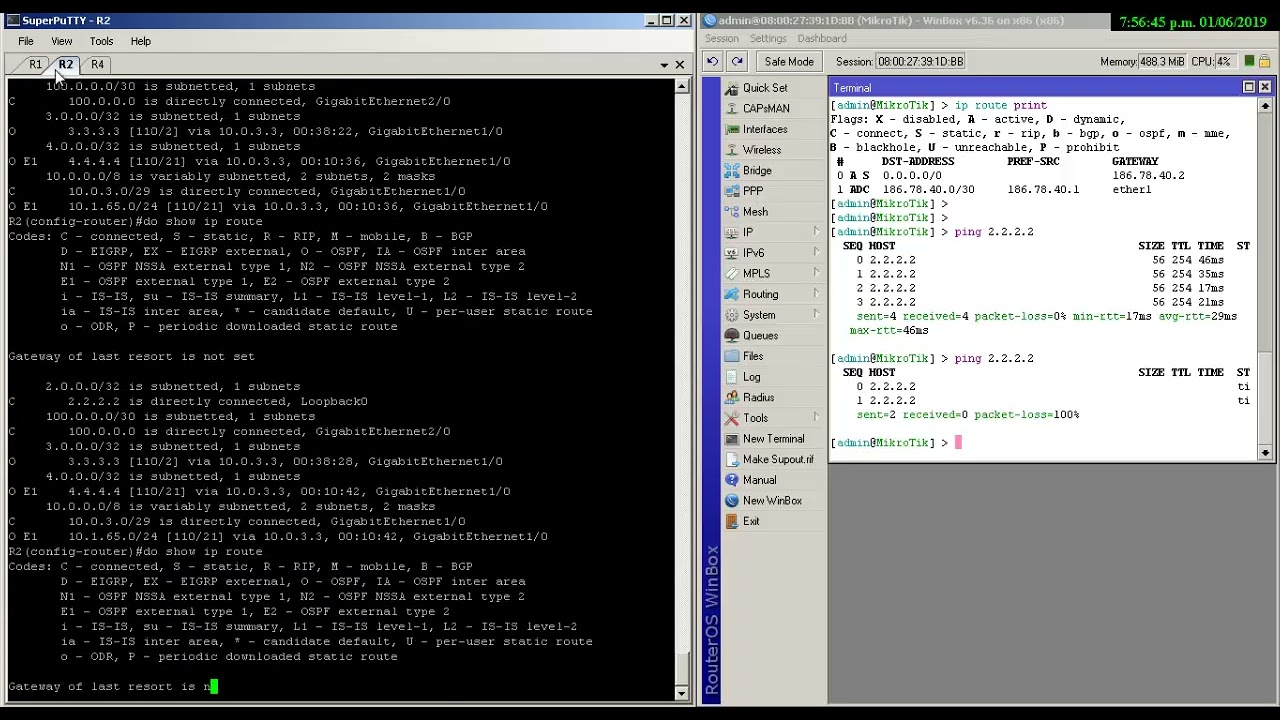Click the Manual help icon
This screenshot has height=720, width=1280.
point(732,480)
